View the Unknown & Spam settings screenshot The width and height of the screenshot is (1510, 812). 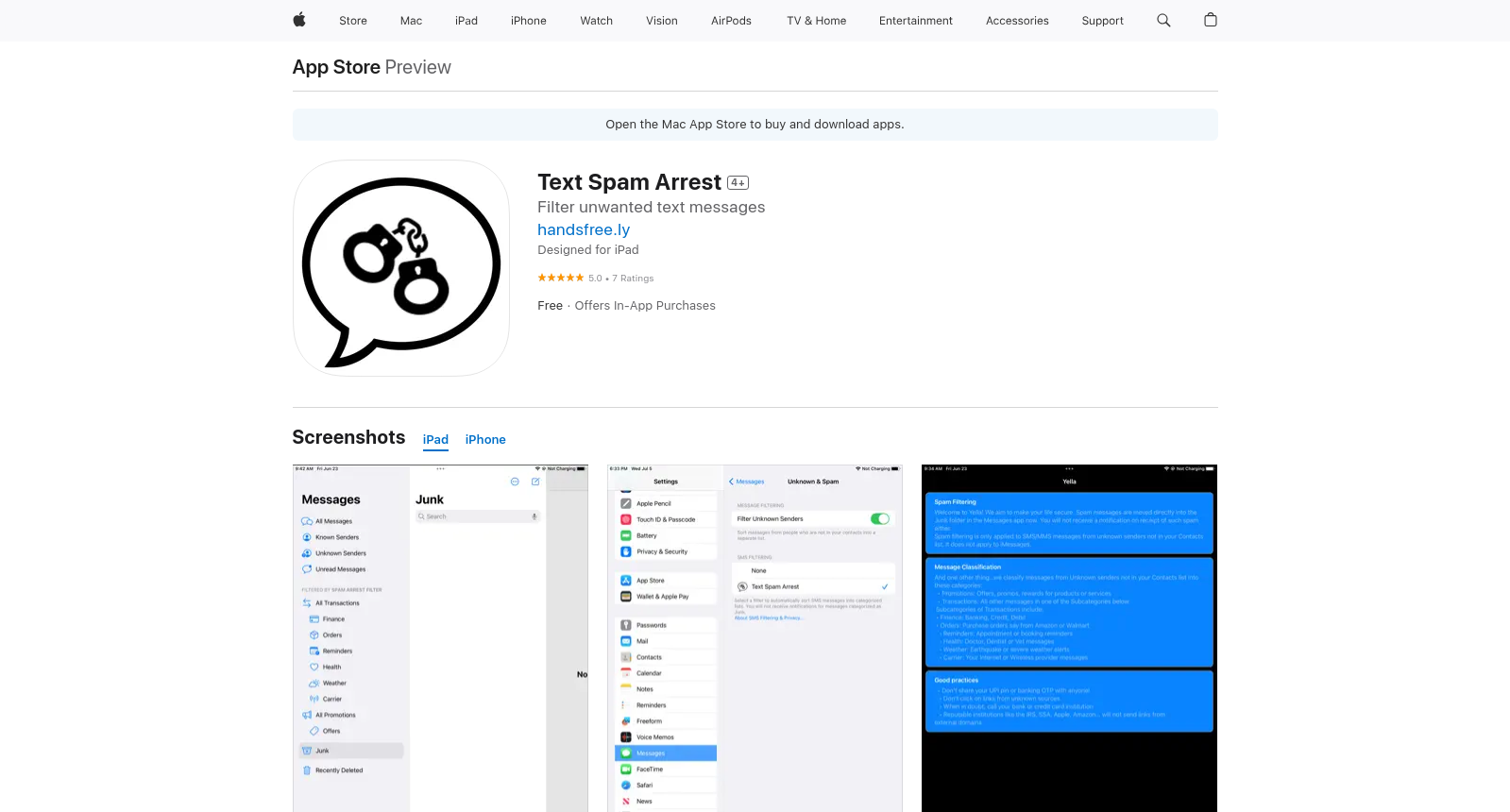pos(755,638)
